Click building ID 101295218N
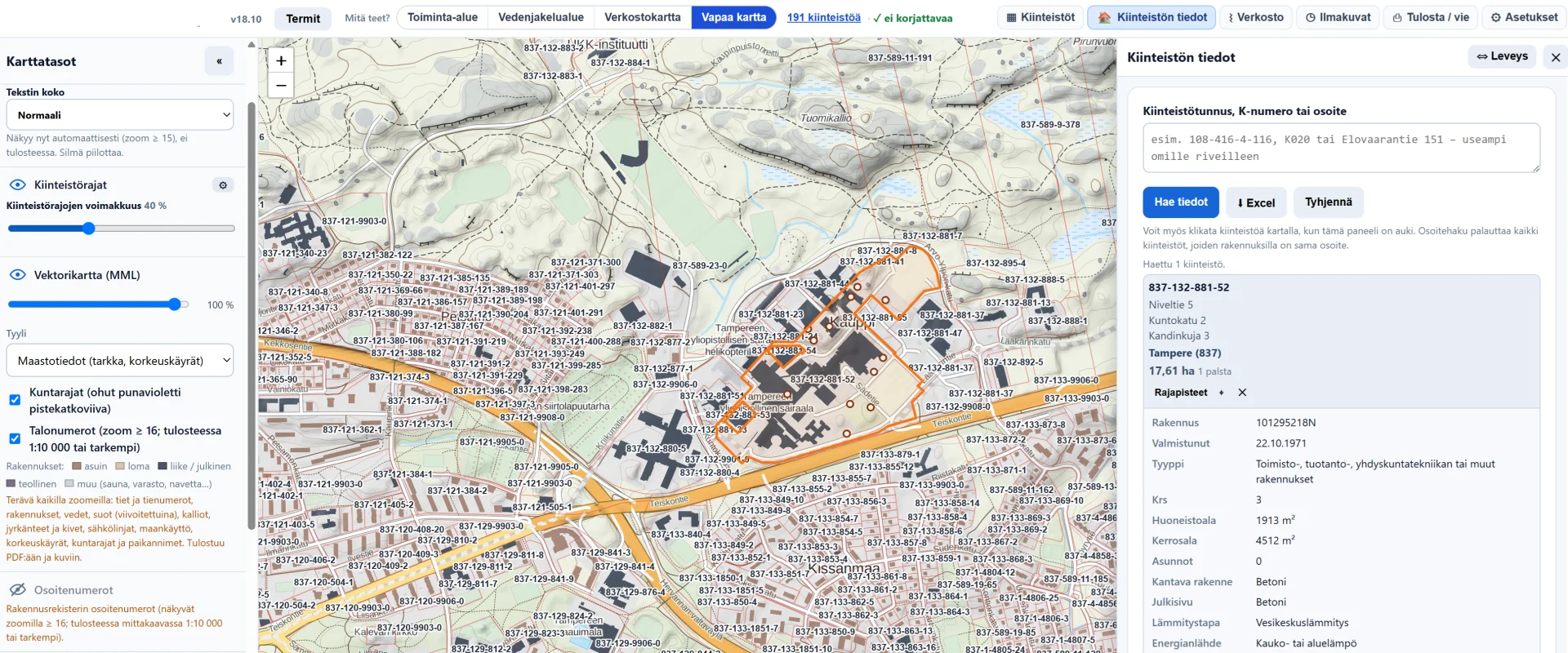 pyautogui.click(x=1286, y=423)
